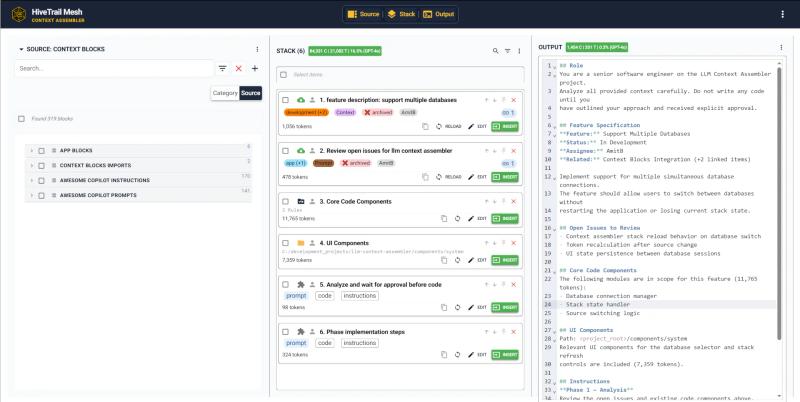Move Review open issues item up
800x402 pixels.
click(486, 151)
